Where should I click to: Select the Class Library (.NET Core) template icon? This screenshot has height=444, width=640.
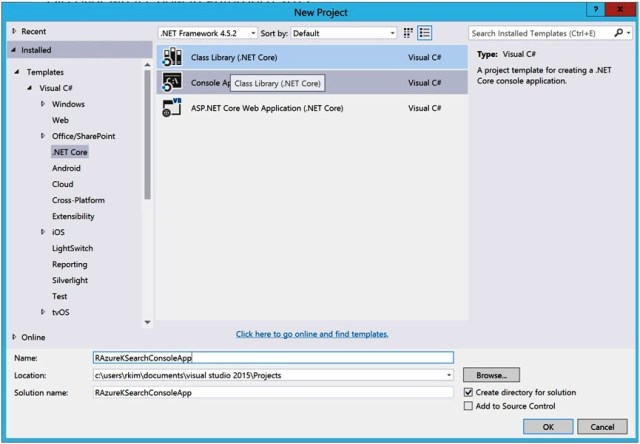pos(172,57)
